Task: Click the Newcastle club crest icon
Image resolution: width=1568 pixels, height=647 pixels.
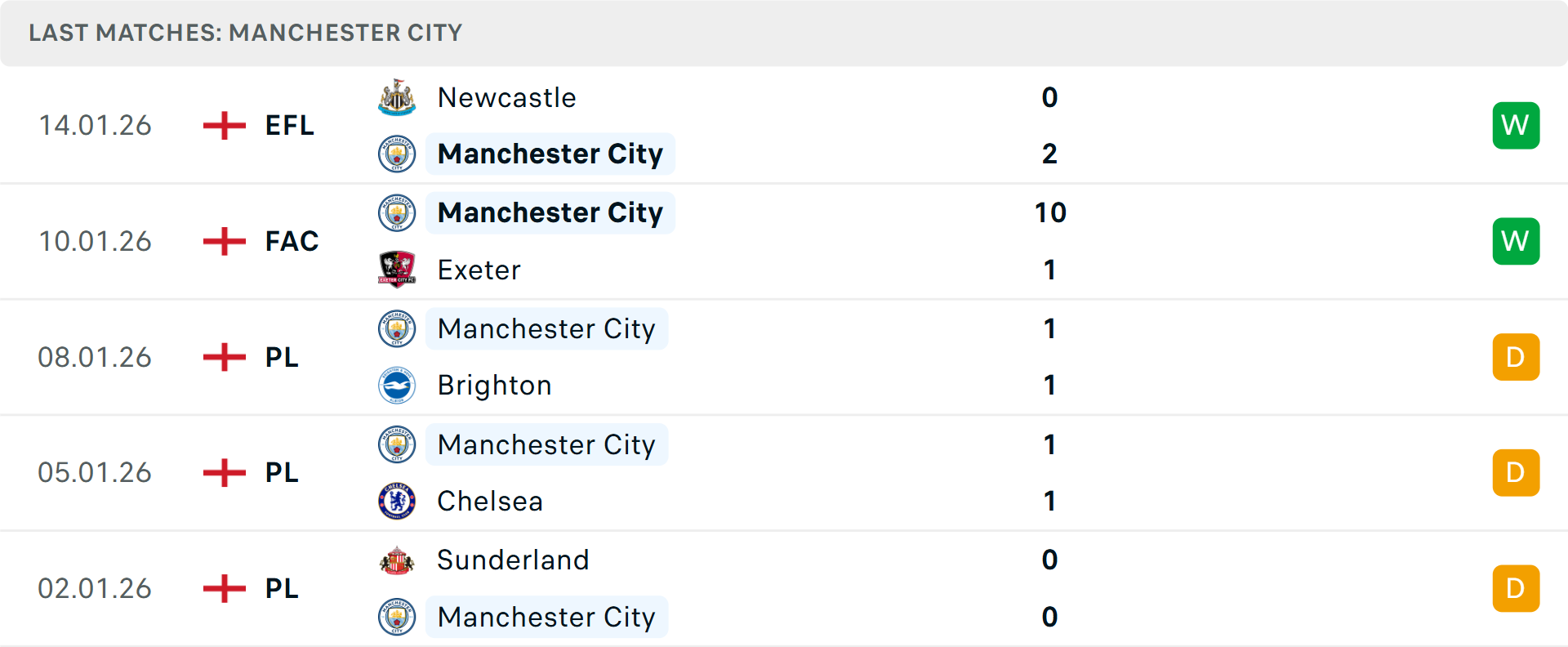Action: pos(397,98)
